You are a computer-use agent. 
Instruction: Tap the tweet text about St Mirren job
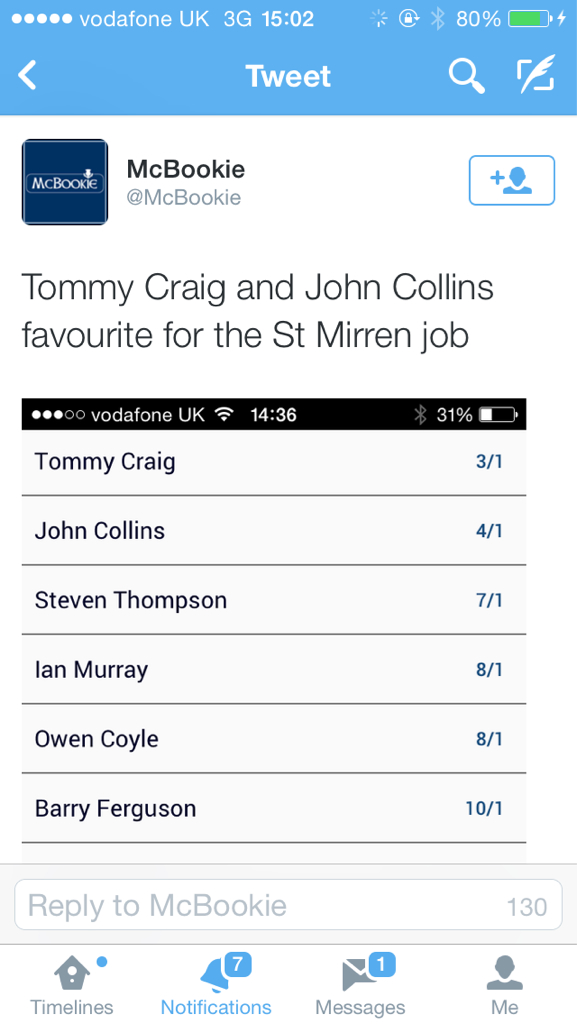pyautogui.click(x=258, y=312)
